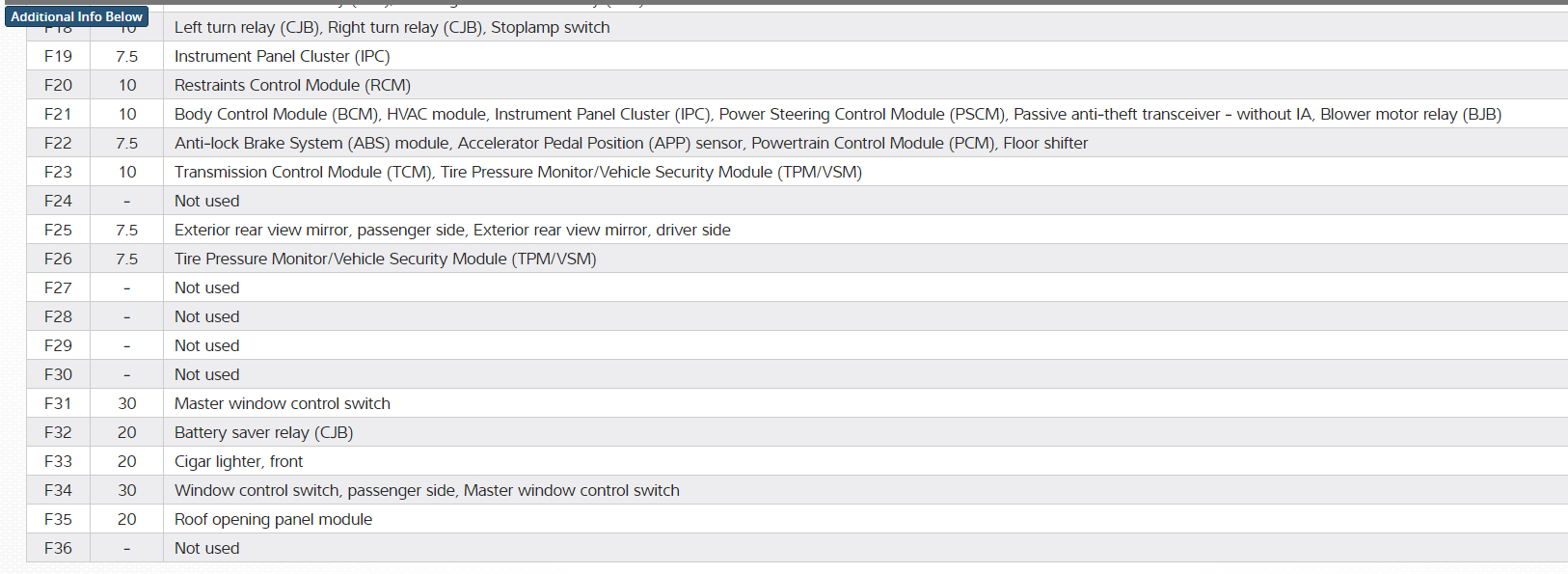Select the F19 fuse cell
The image size is (1568, 574).
58,56
